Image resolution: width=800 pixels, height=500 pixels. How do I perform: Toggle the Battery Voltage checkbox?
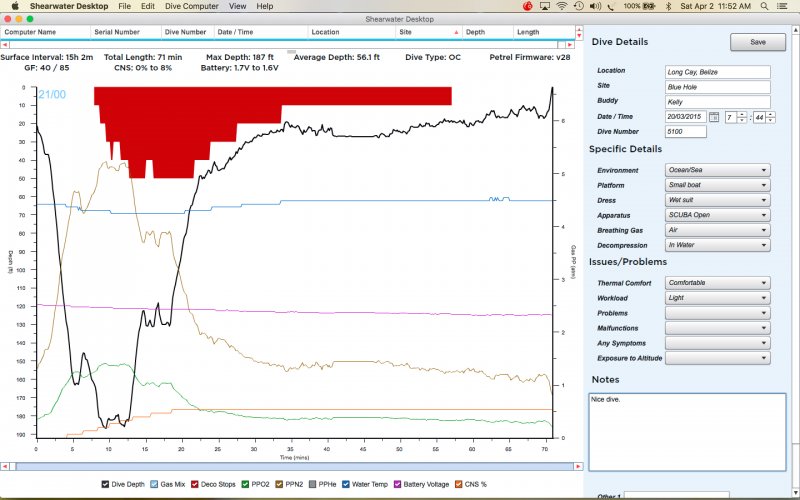coord(398,484)
